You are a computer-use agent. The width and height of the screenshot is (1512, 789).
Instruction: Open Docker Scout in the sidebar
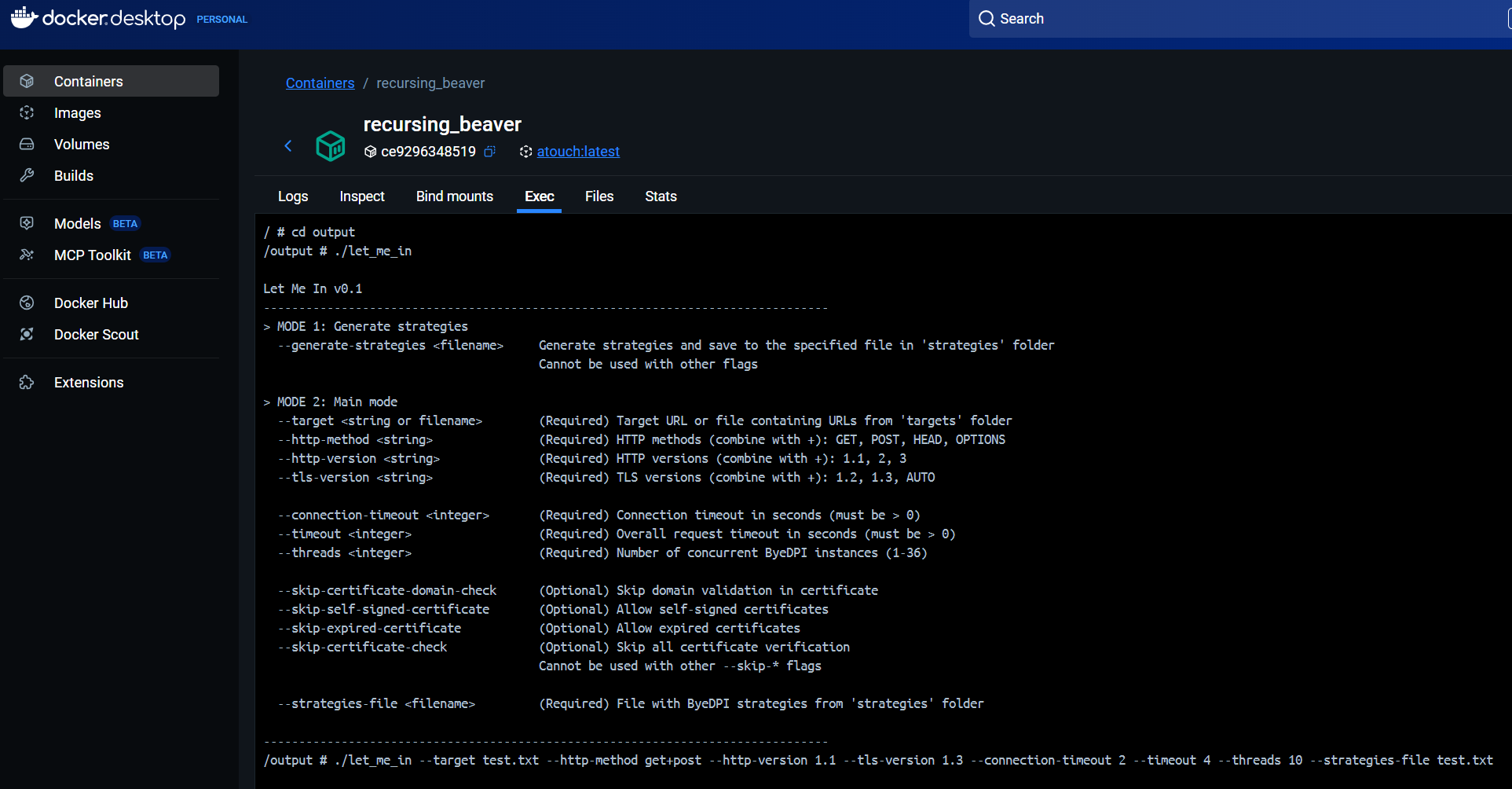point(111,334)
